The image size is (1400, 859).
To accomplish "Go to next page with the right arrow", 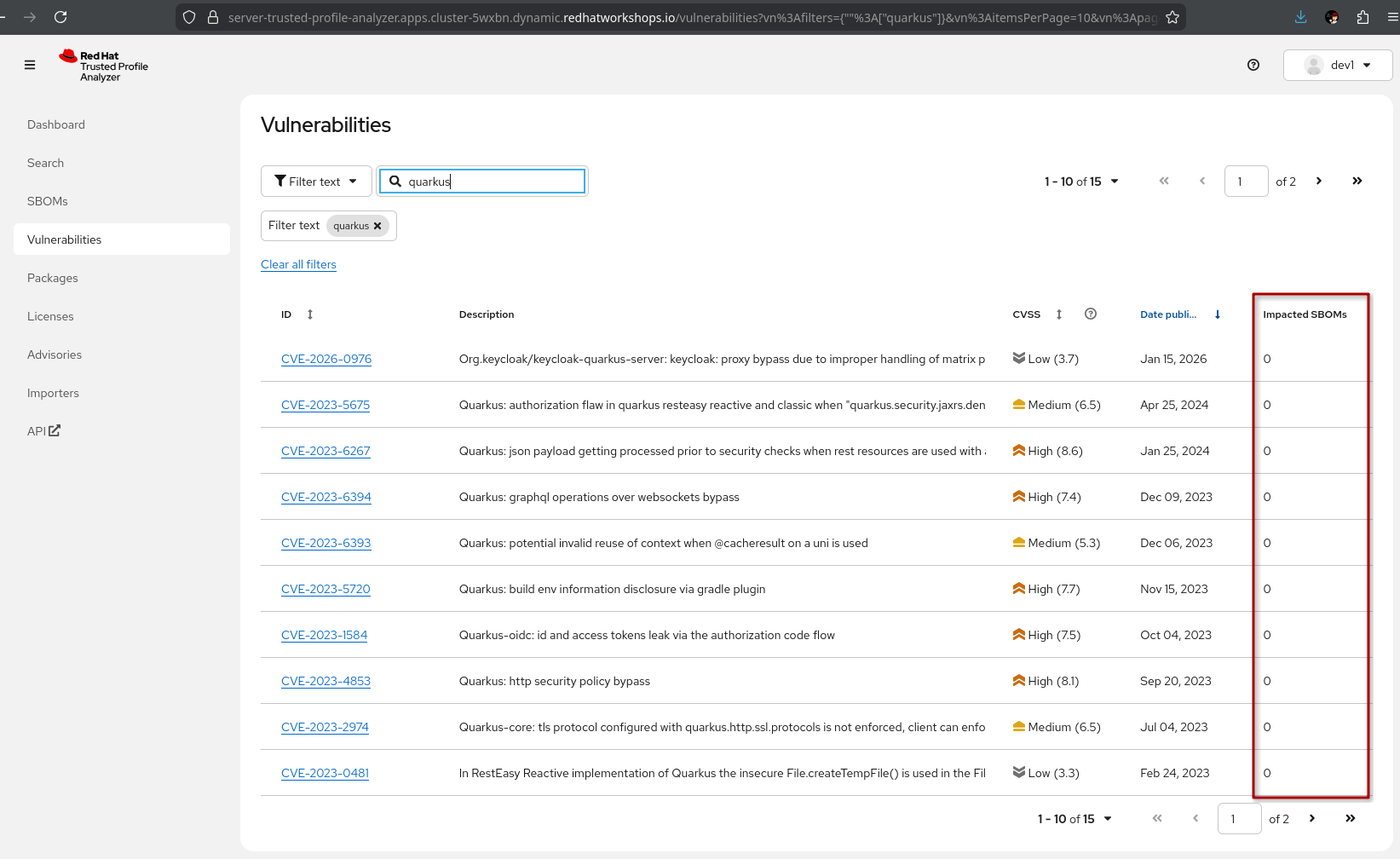I will coord(1318,181).
